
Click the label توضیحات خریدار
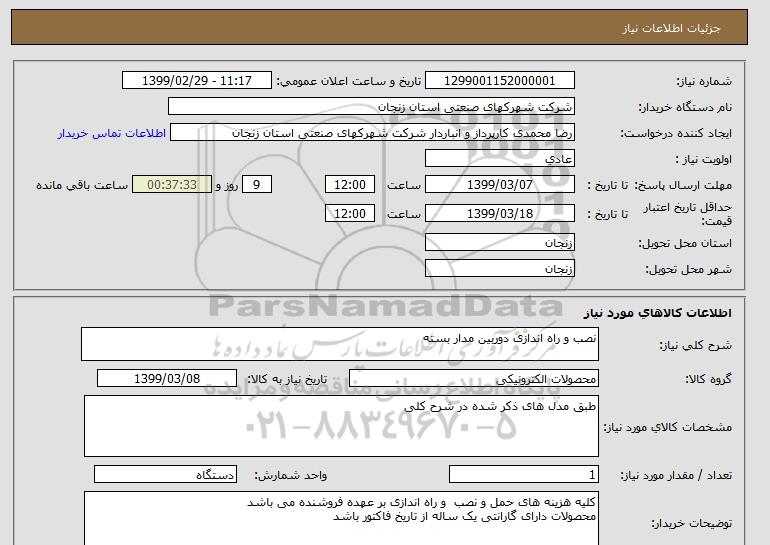coord(691,524)
